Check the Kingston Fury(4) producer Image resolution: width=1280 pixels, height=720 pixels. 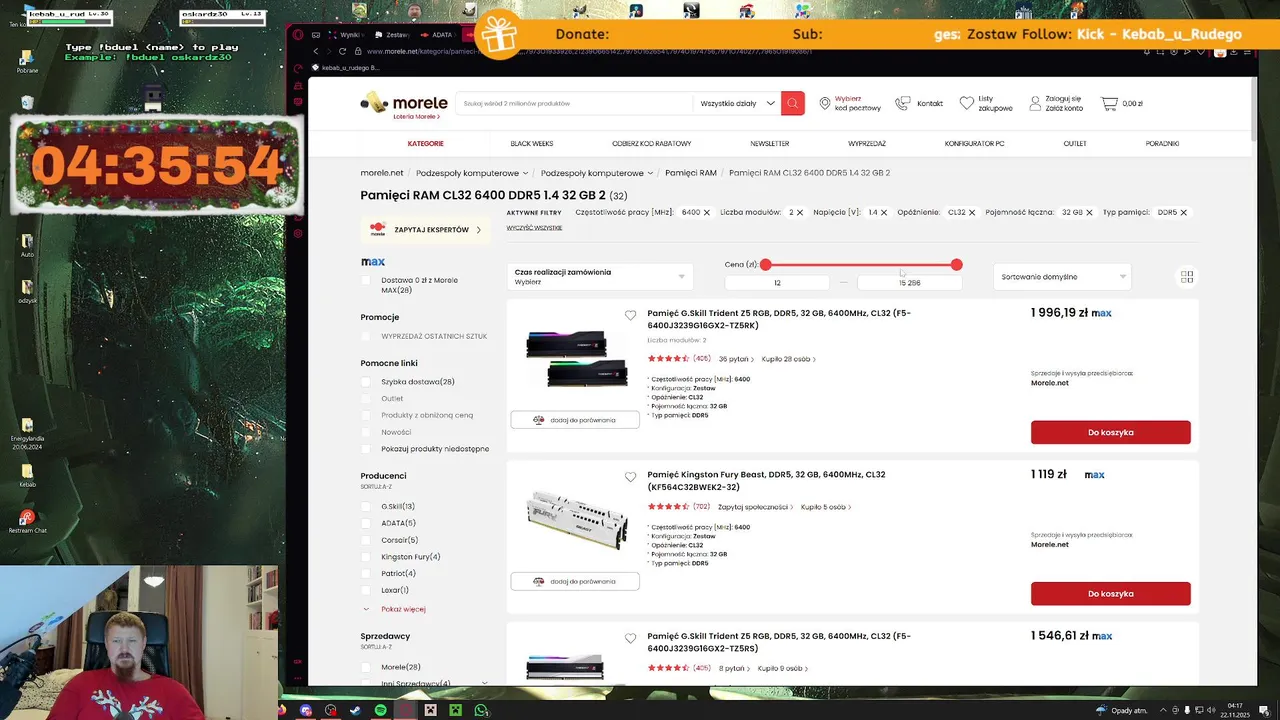click(x=366, y=557)
